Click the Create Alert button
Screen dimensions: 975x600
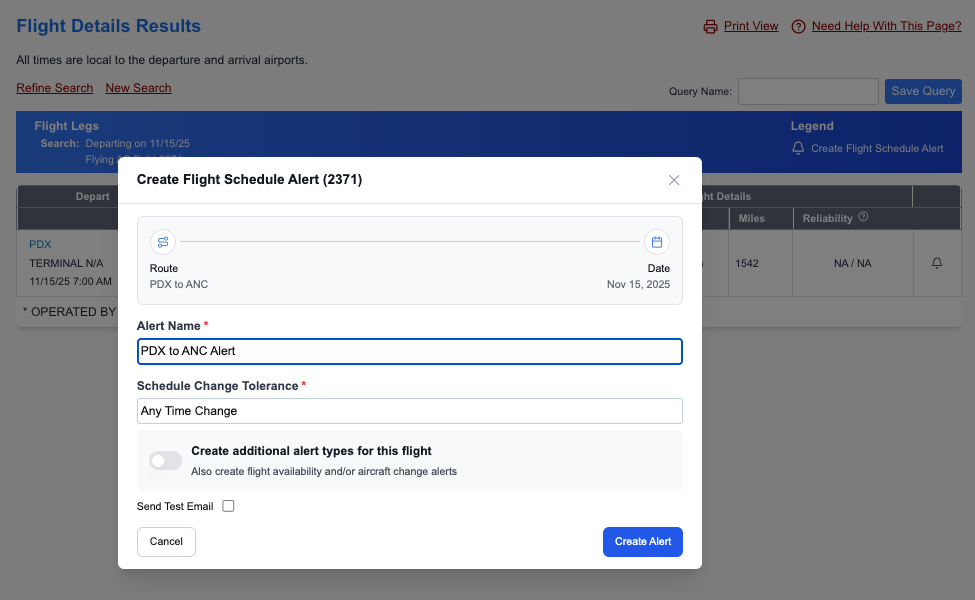(642, 541)
